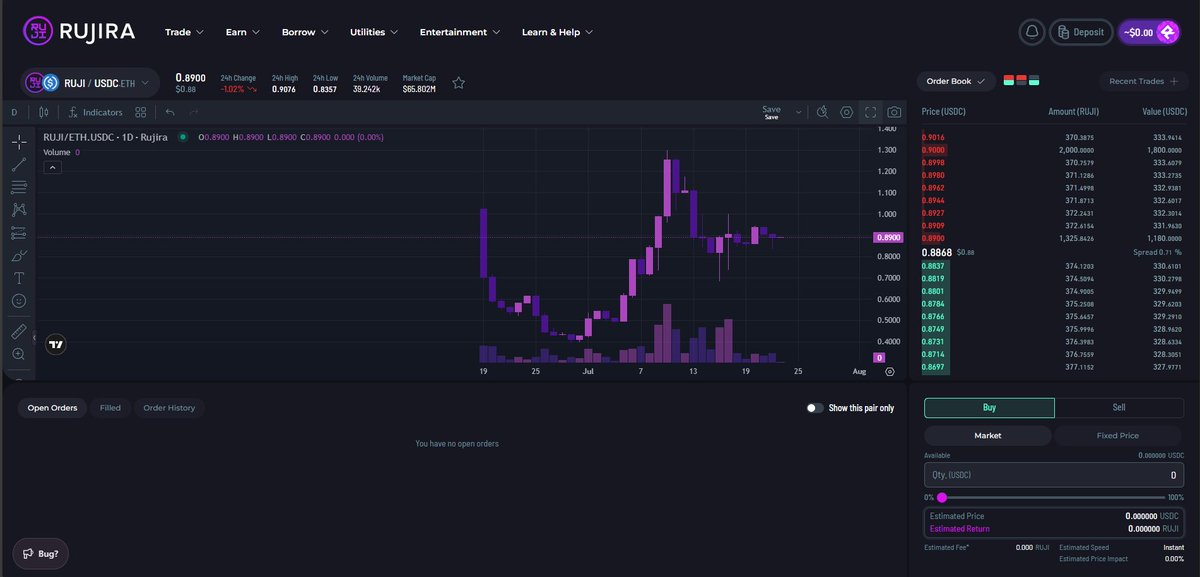Image resolution: width=1200 pixels, height=577 pixels.
Task: Click the Rujira logo
Action: (78, 32)
